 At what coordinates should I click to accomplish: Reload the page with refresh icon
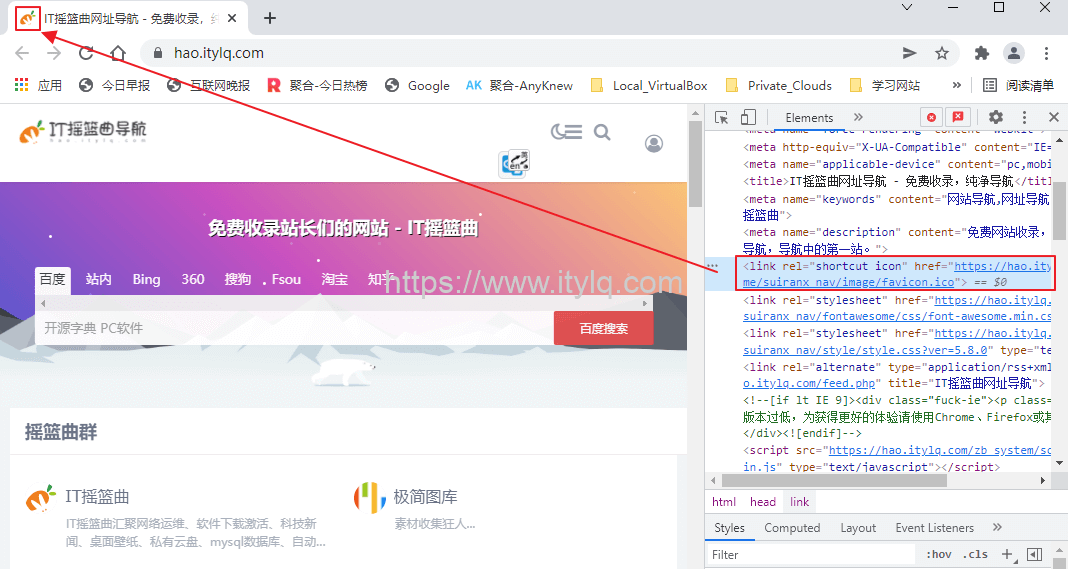86,53
